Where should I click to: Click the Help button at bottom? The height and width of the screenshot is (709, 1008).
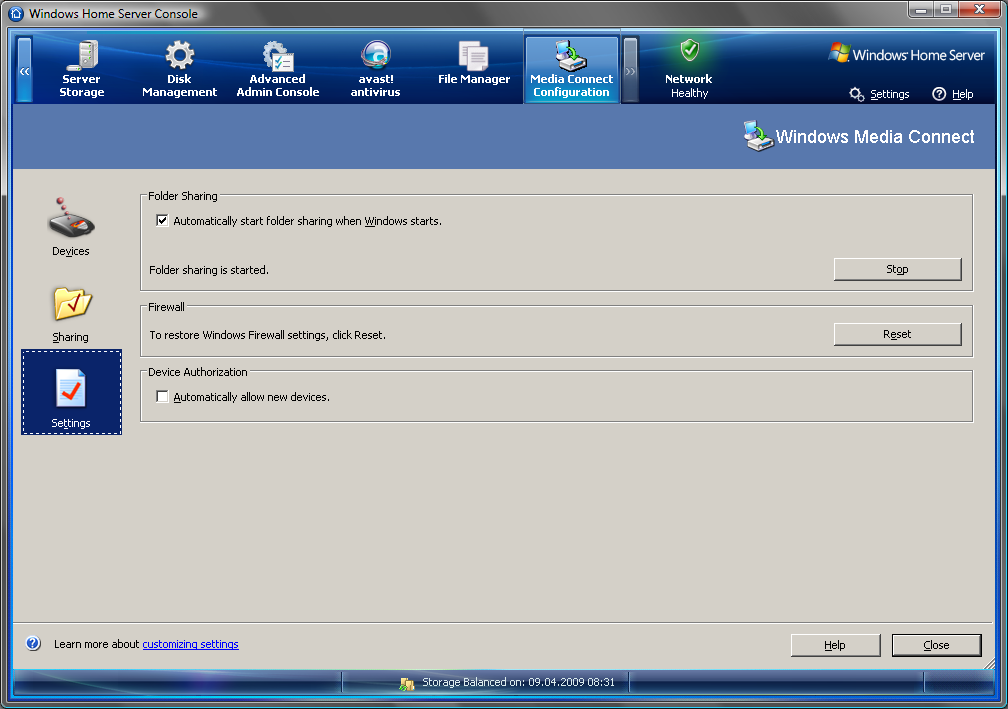(x=835, y=645)
